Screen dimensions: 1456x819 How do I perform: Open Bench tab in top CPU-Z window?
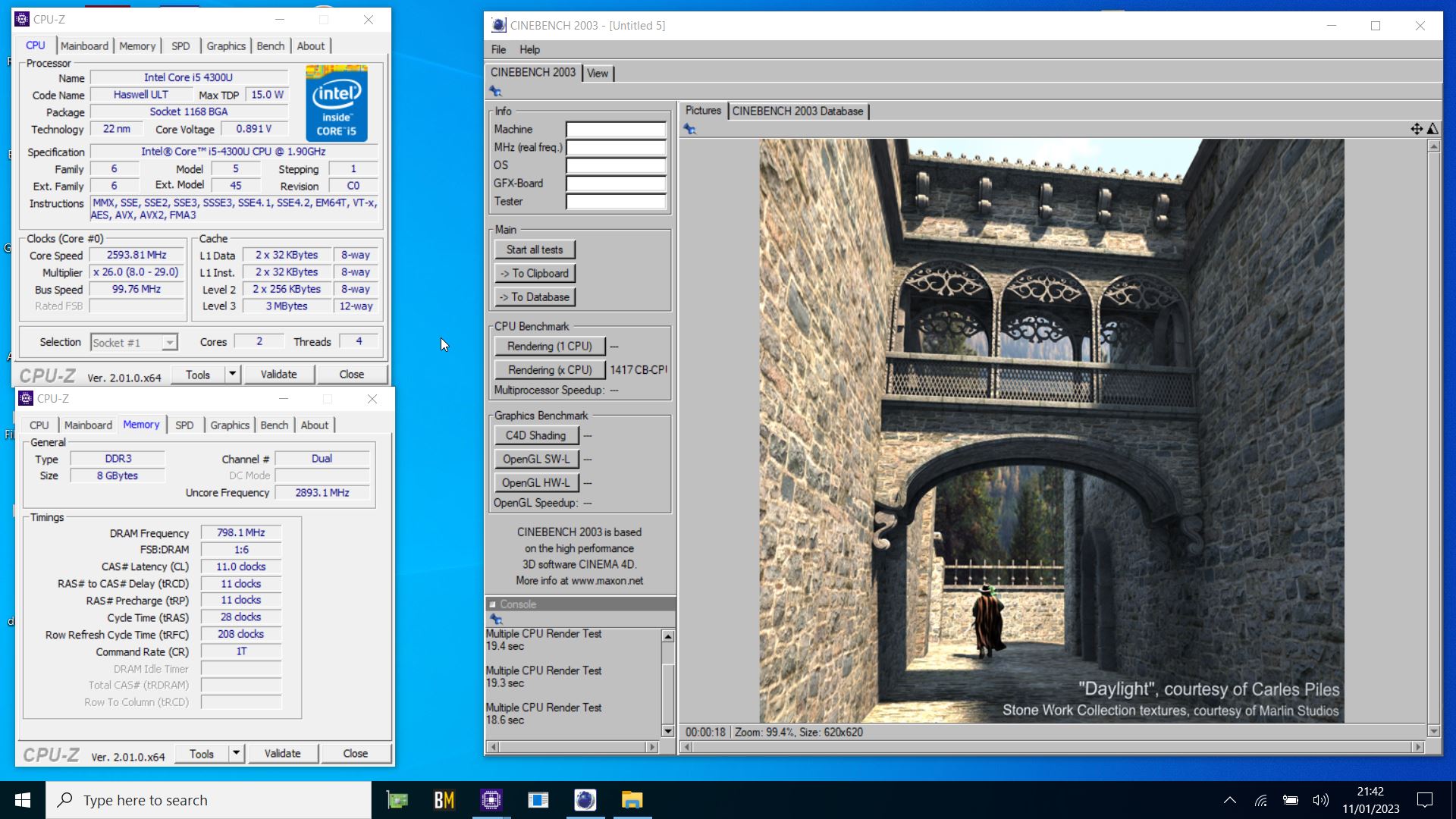pyautogui.click(x=270, y=46)
